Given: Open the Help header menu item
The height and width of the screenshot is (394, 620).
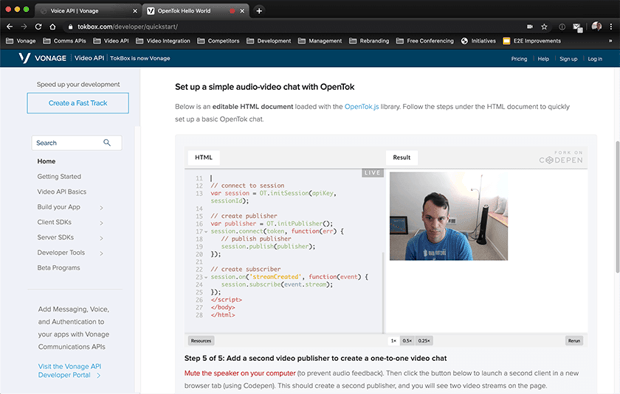Looking at the screenshot, I should (x=543, y=59).
